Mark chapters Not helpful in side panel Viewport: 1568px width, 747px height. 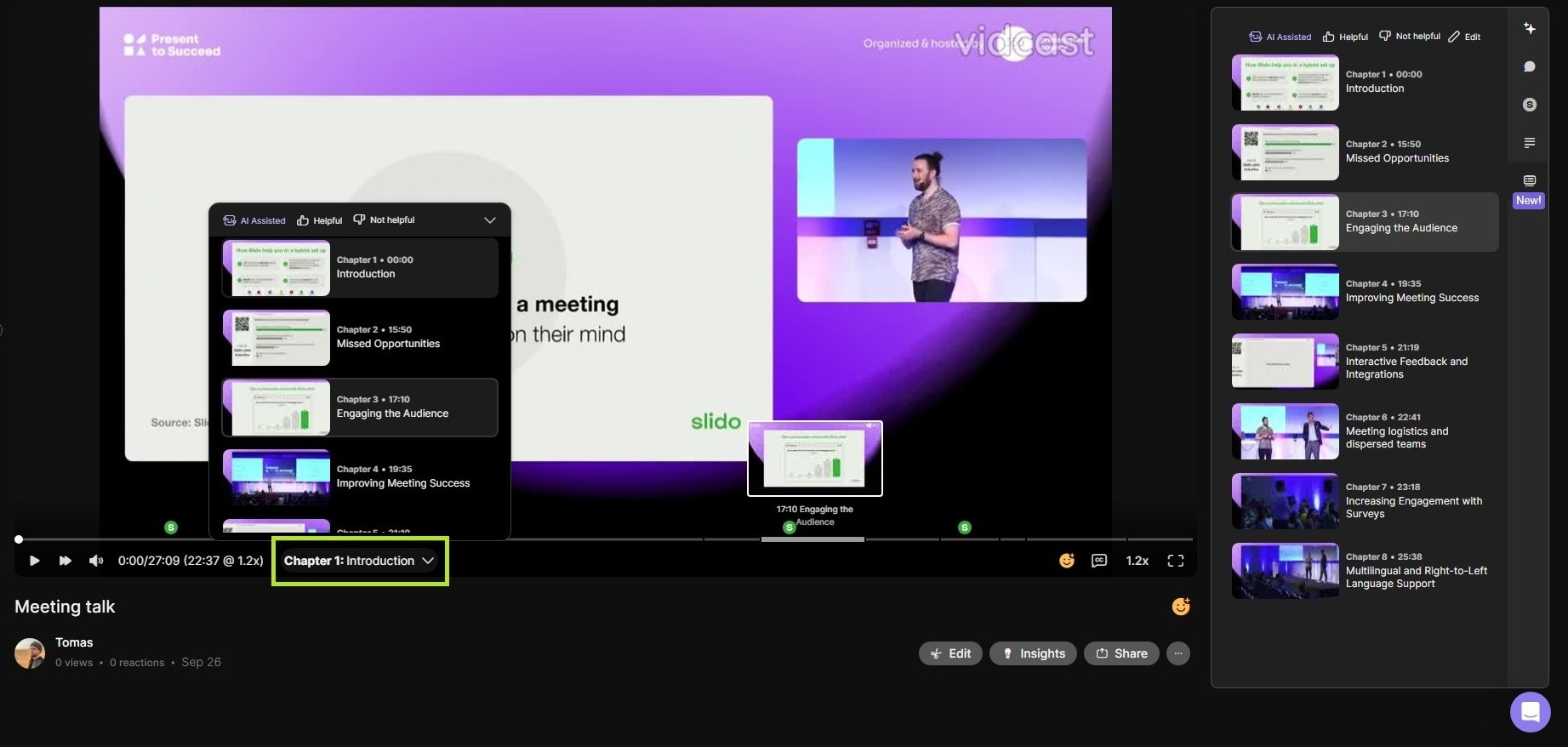click(x=1410, y=36)
